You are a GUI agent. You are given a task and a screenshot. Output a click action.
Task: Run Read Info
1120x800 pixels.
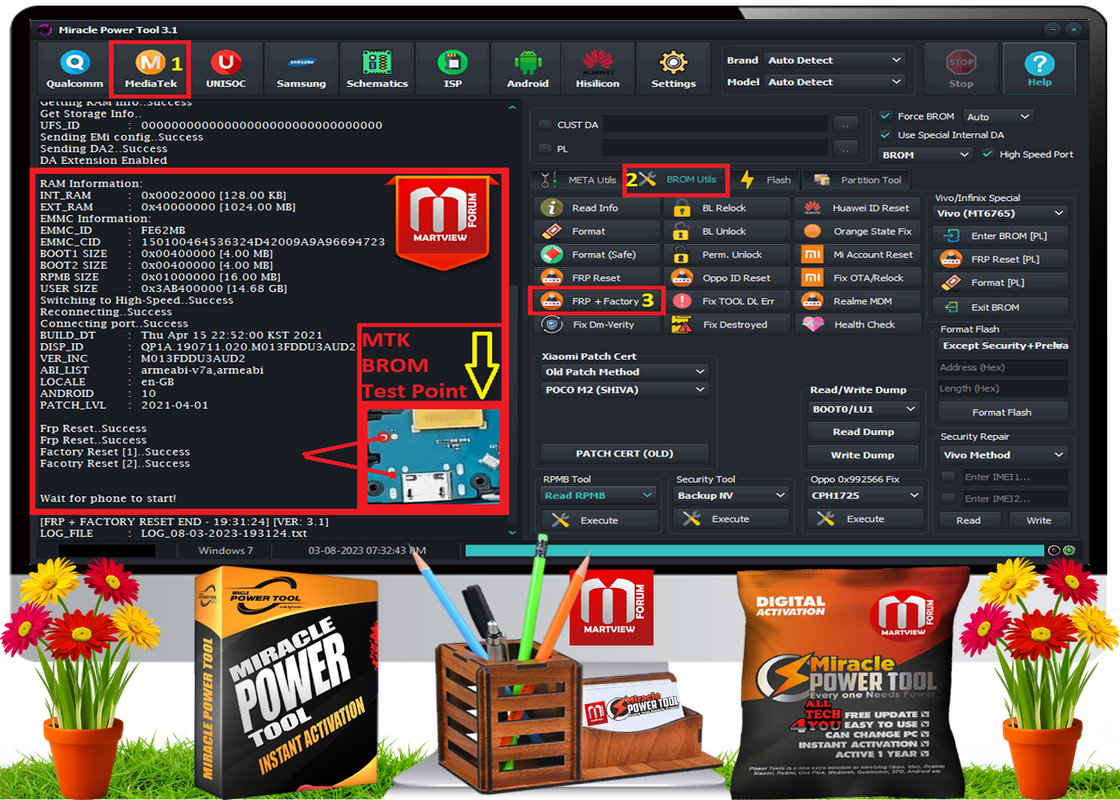pyautogui.click(x=596, y=208)
